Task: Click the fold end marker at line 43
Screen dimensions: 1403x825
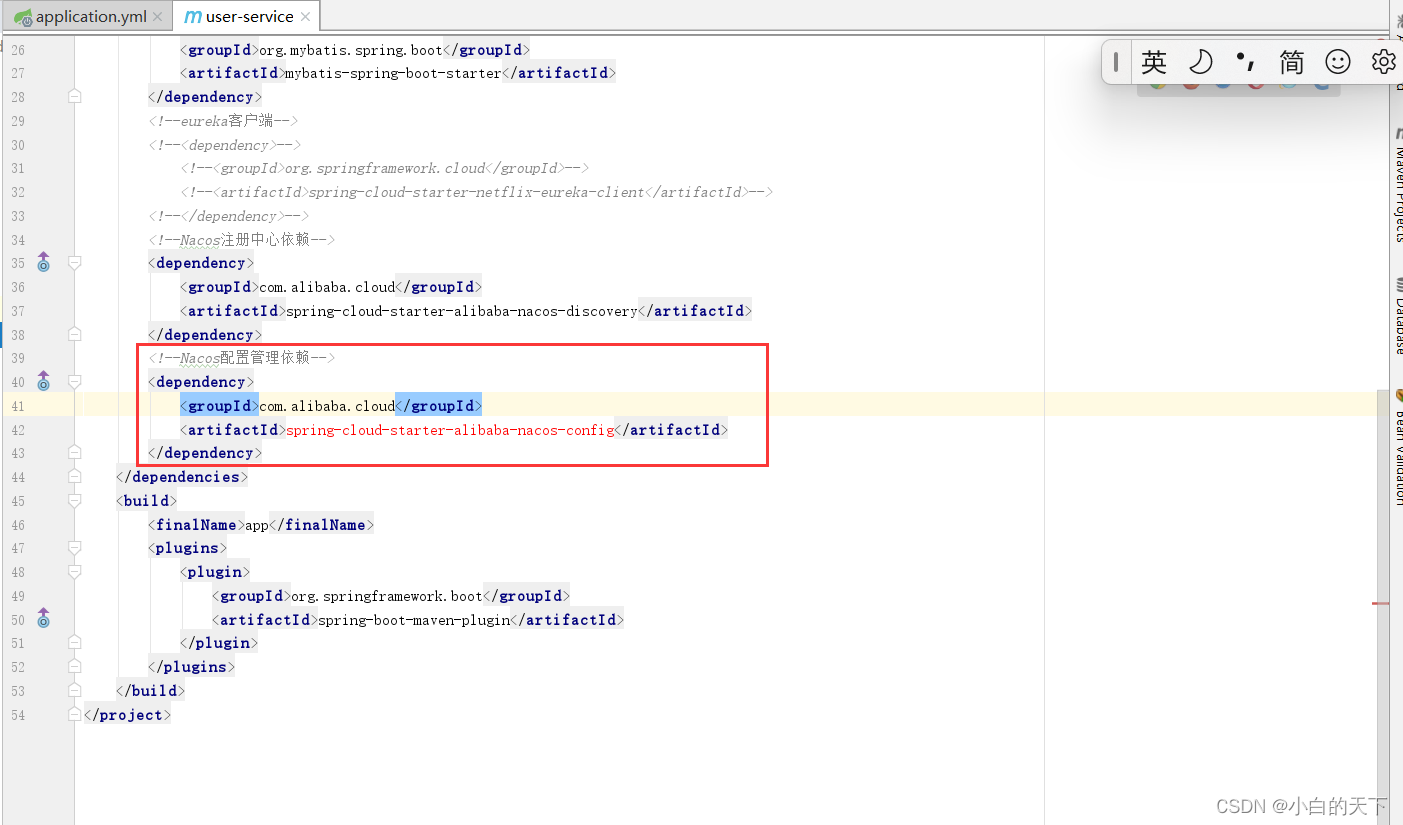Action: (74, 453)
